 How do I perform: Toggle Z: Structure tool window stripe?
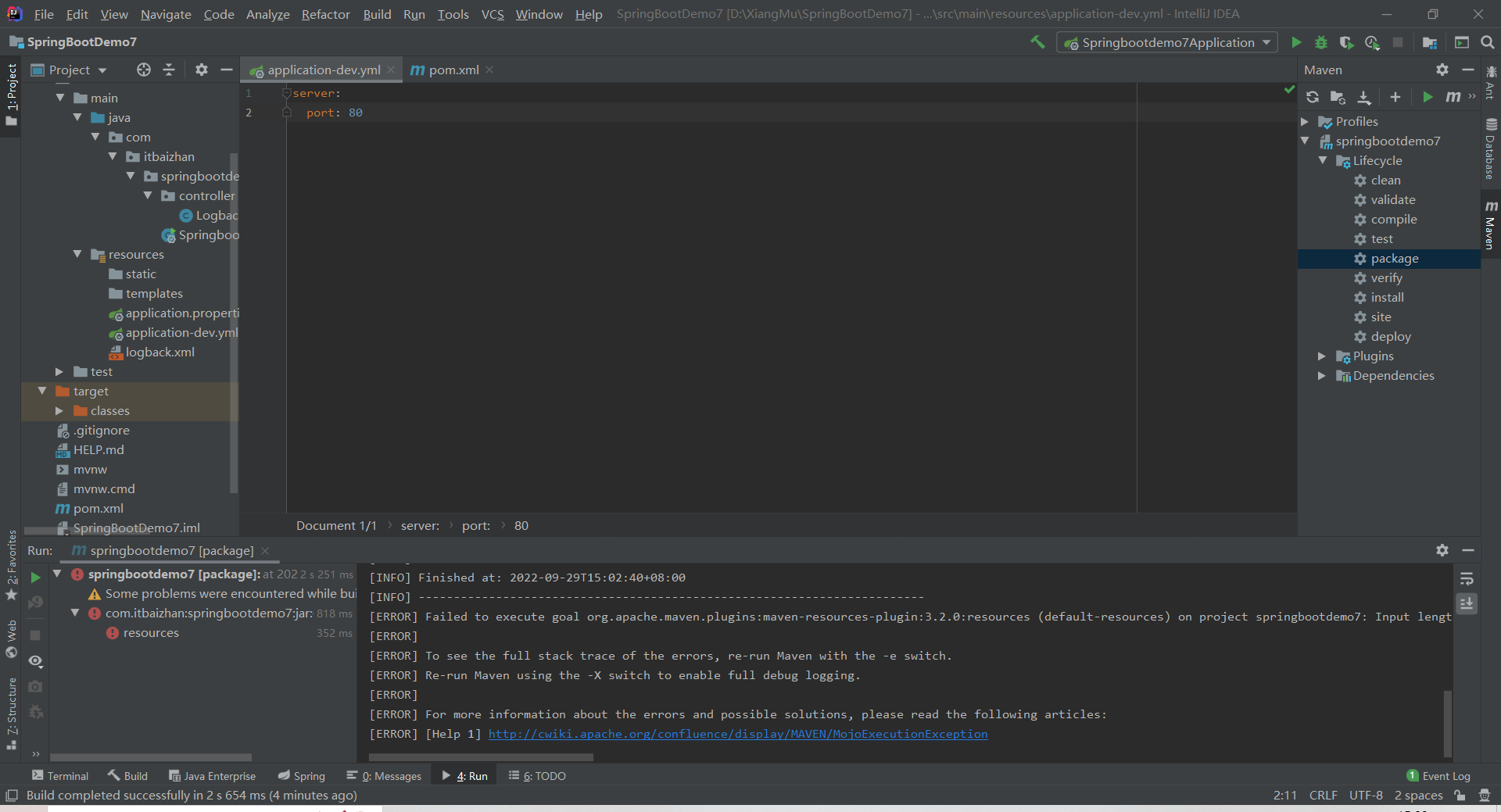pyautogui.click(x=11, y=713)
